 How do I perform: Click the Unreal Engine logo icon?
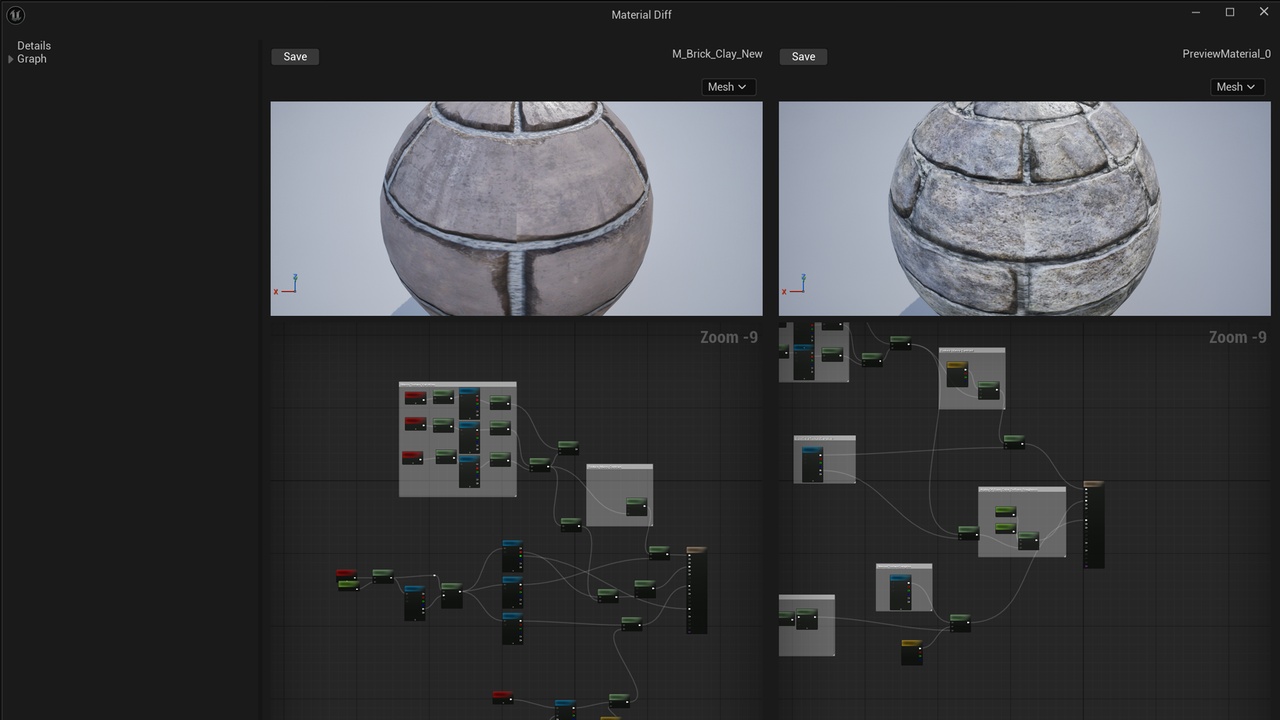click(15, 15)
